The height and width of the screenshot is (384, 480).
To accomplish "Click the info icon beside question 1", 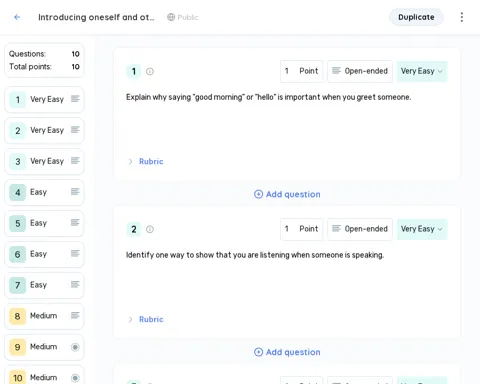I will pos(150,71).
